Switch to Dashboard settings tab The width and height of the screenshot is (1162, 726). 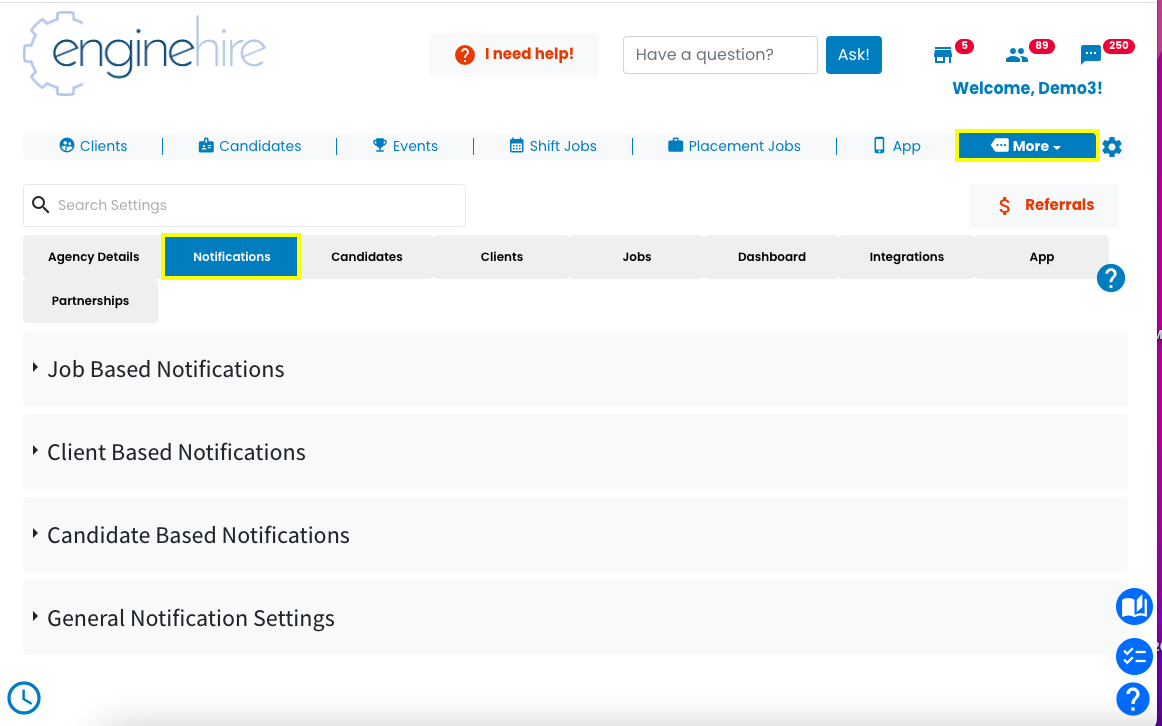tap(771, 257)
